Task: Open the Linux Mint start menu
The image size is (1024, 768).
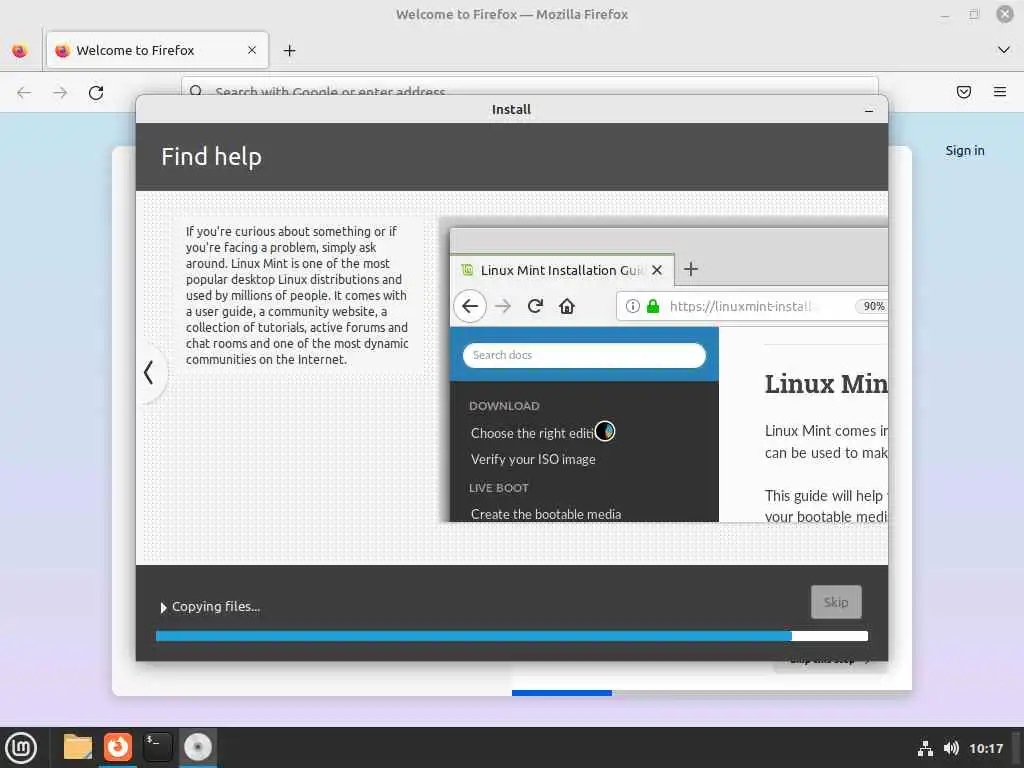Action: tap(21, 748)
